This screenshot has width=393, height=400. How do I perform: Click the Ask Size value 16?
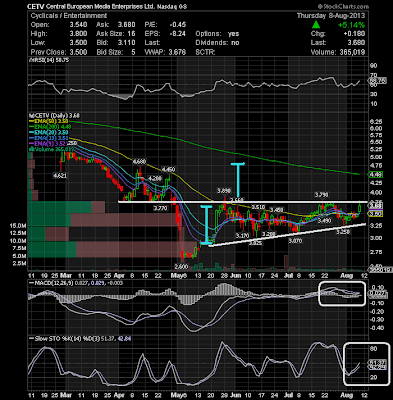(131, 34)
